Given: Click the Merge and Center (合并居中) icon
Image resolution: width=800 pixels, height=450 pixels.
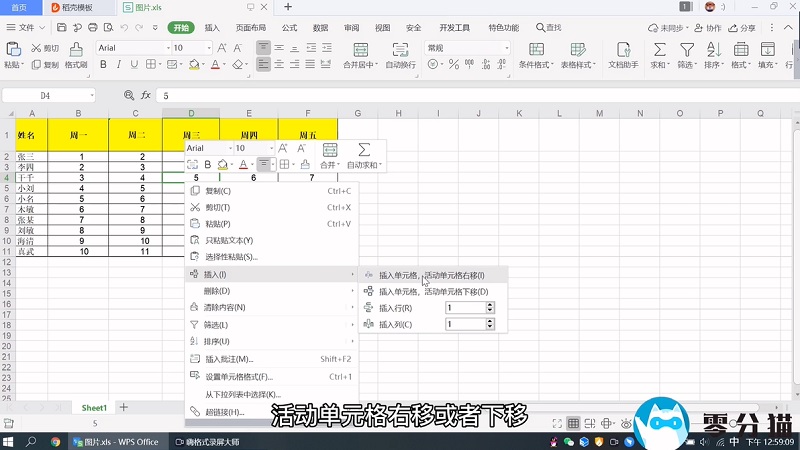Looking at the screenshot, I should (x=357, y=49).
